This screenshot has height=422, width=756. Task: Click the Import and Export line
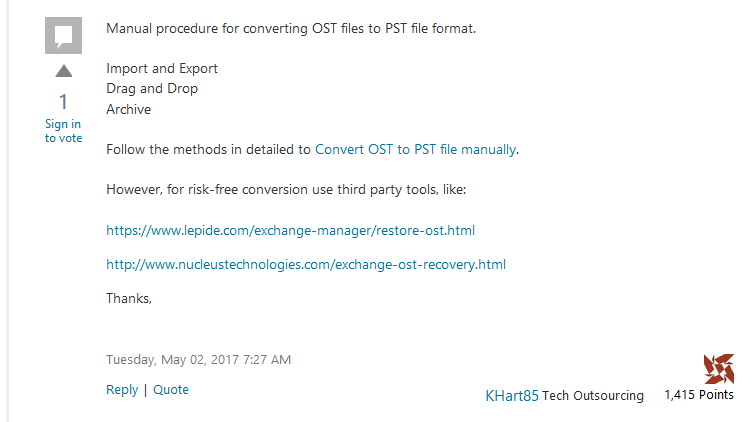tap(162, 68)
